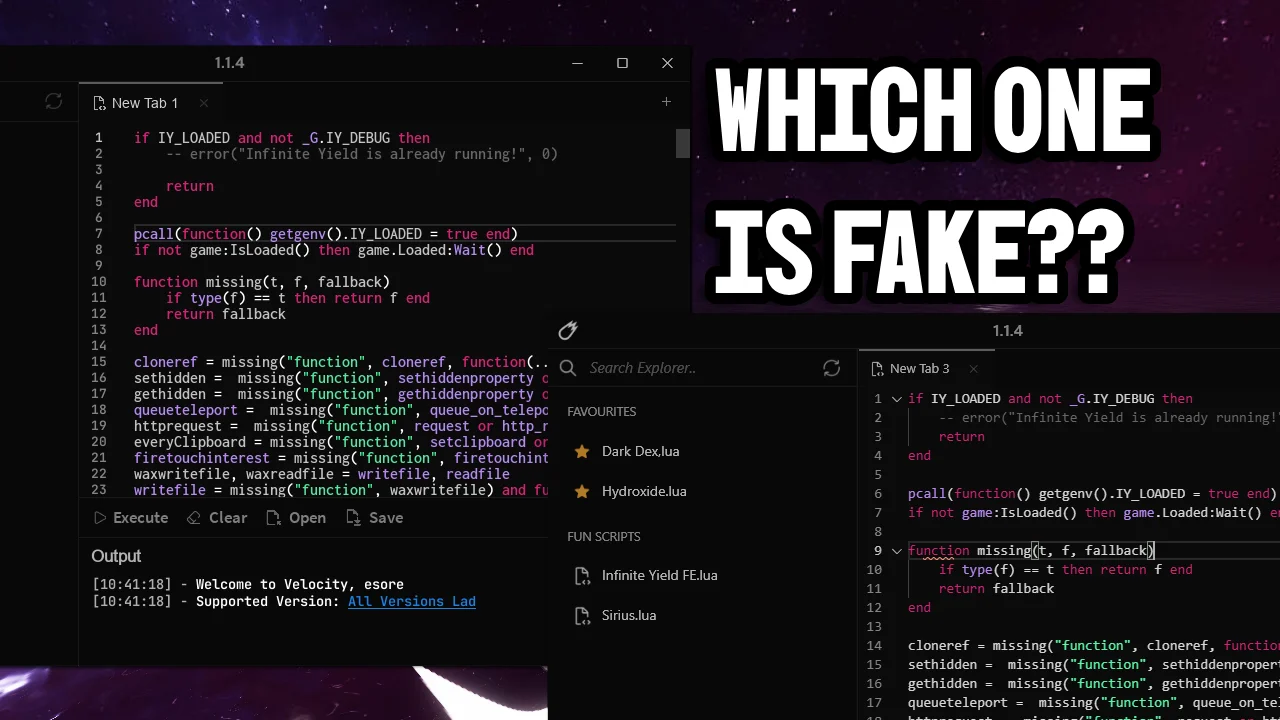
Task: Open a script file with Open button
Action: click(296, 518)
